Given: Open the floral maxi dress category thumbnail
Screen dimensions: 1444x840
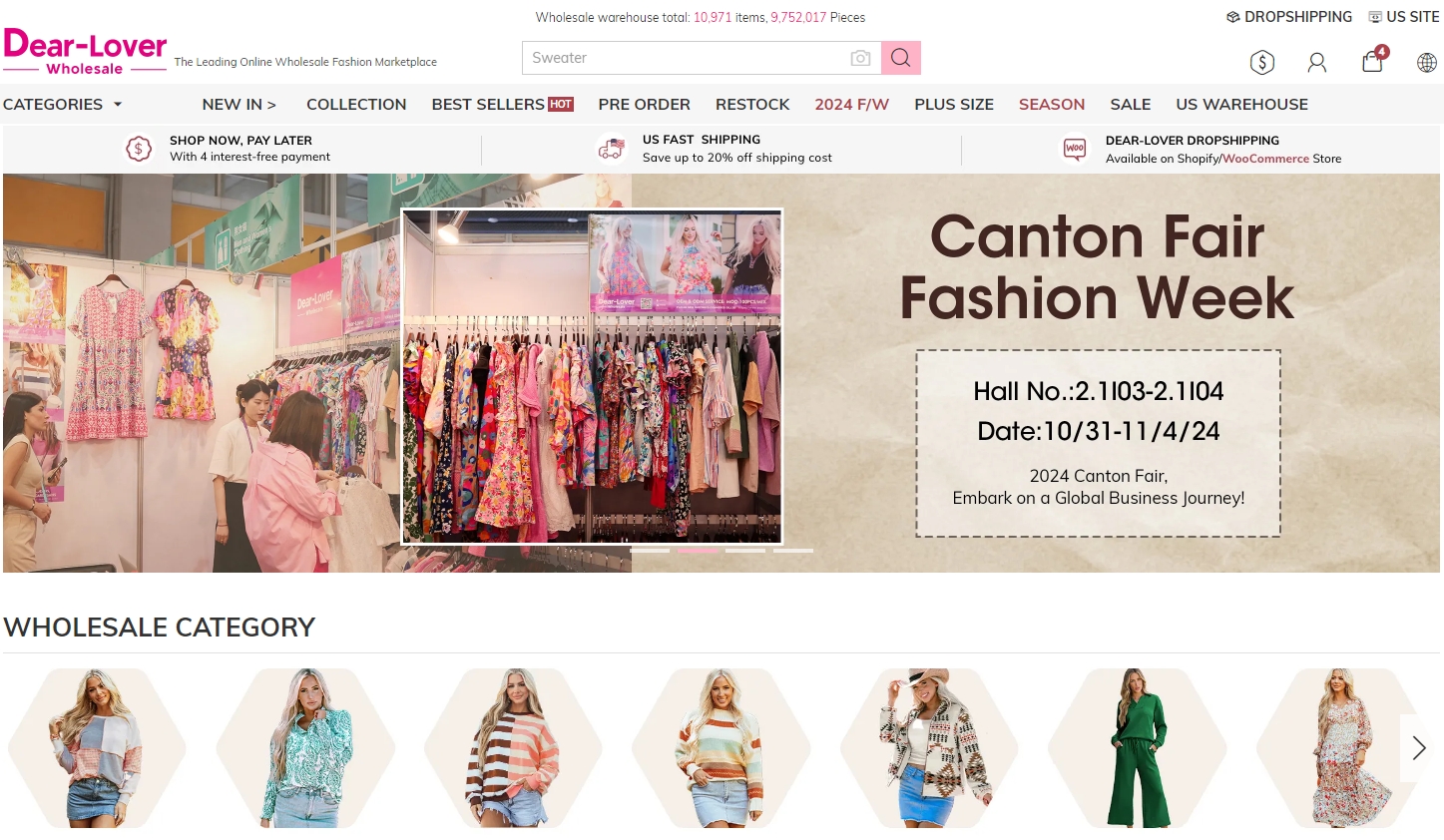Looking at the screenshot, I should (1344, 748).
